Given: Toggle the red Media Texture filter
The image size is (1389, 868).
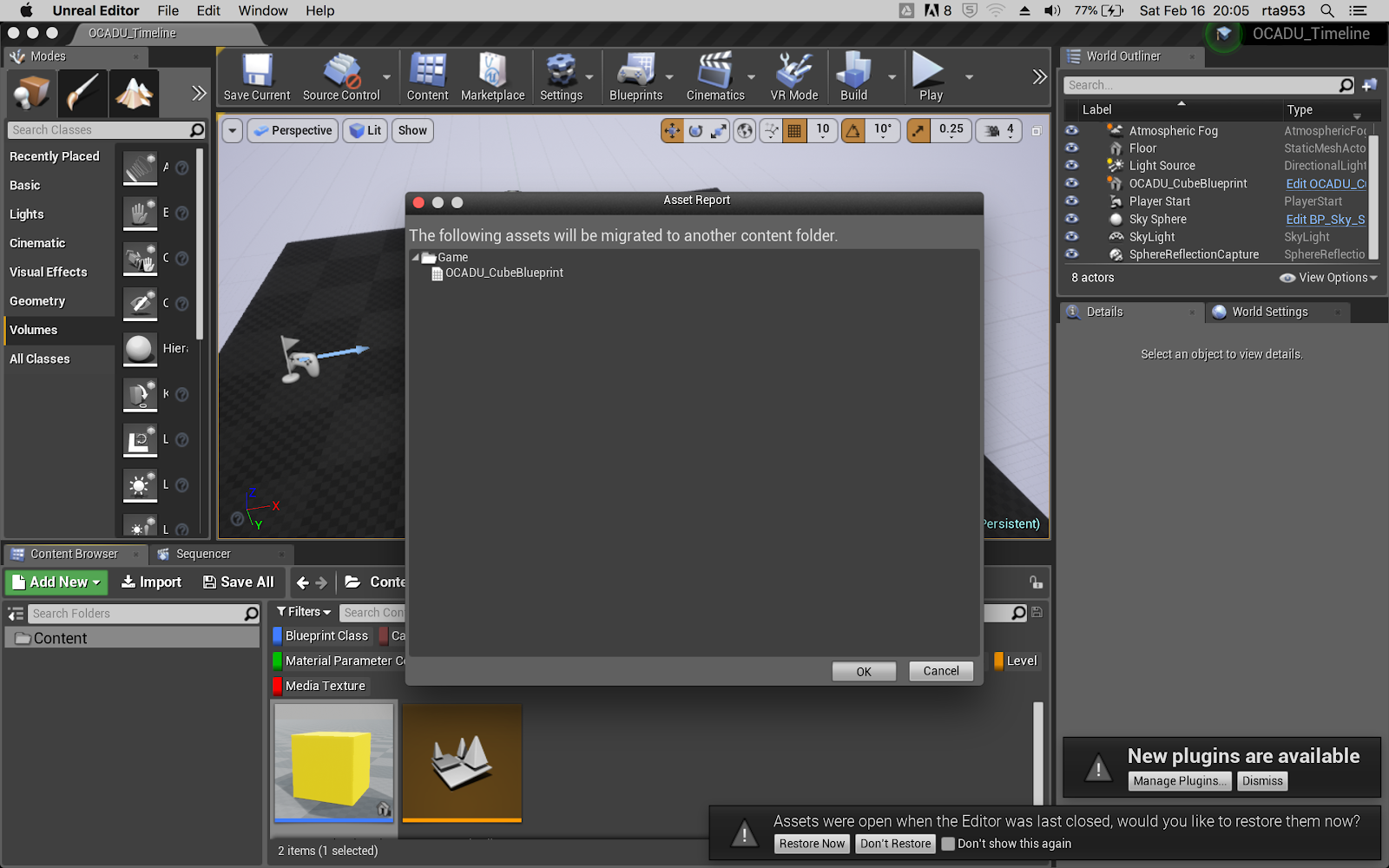Looking at the screenshot, I should pos(319,686).
